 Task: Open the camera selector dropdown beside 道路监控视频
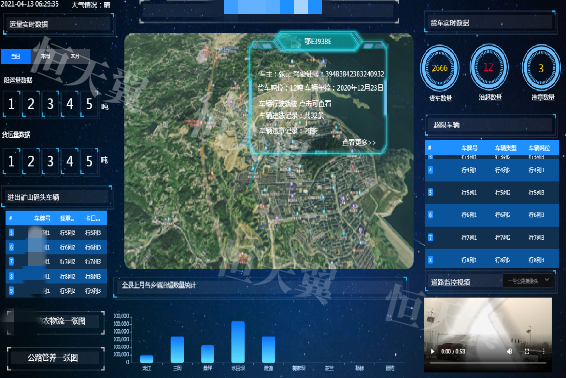[528, 281]
